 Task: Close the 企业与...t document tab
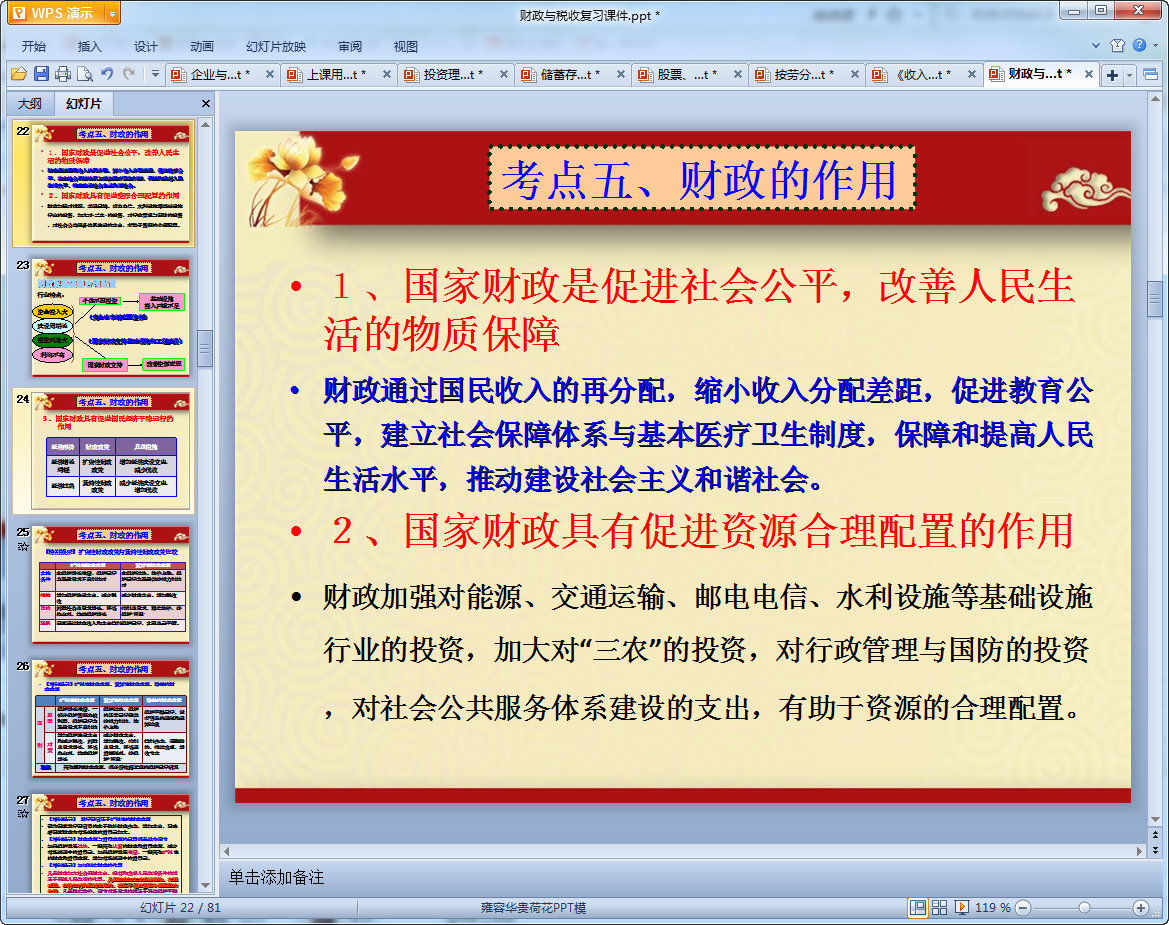[x=270, y=75]
